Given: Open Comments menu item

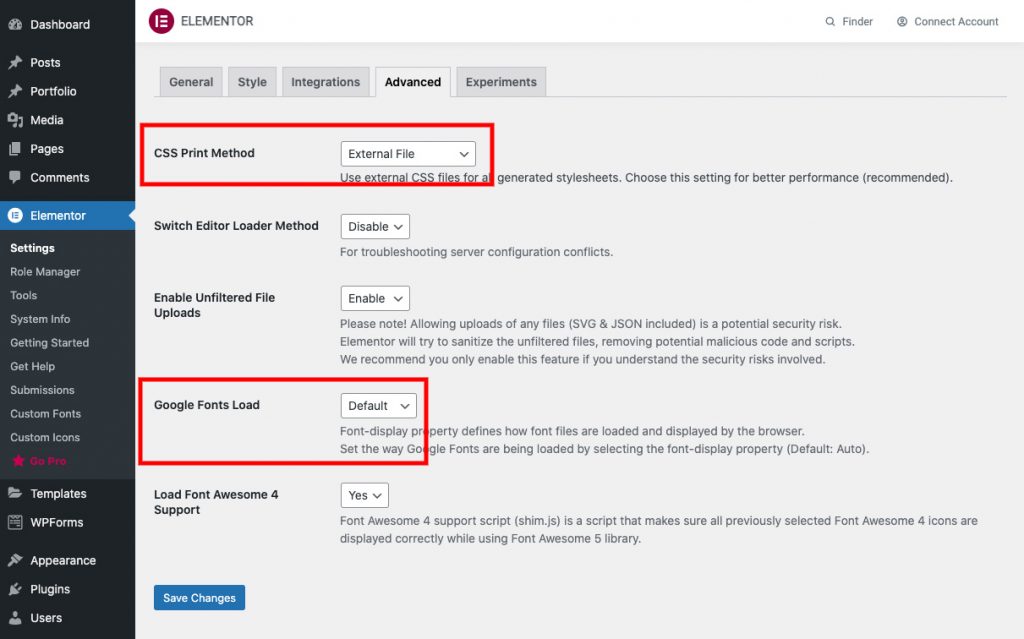Looking at the screenshot, I should 67,177.
